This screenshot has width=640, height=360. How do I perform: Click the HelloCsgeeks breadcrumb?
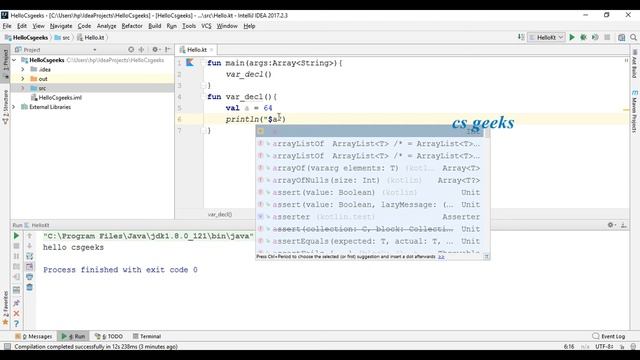tap(27, 38)
